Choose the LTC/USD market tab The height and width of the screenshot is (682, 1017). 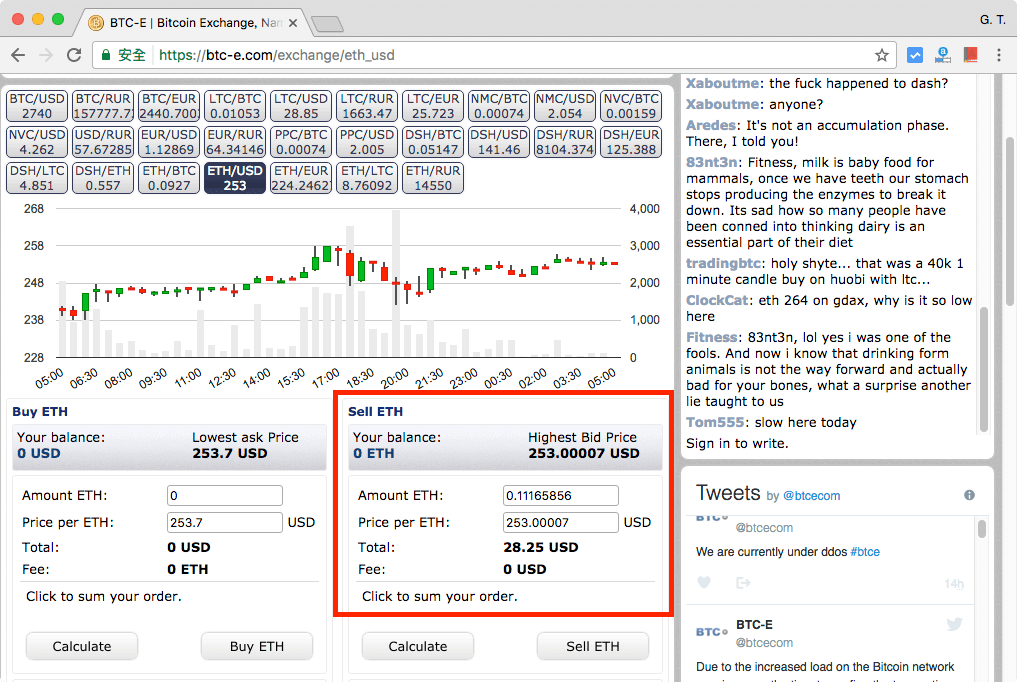pyautogui.click(x=301, y=106)
